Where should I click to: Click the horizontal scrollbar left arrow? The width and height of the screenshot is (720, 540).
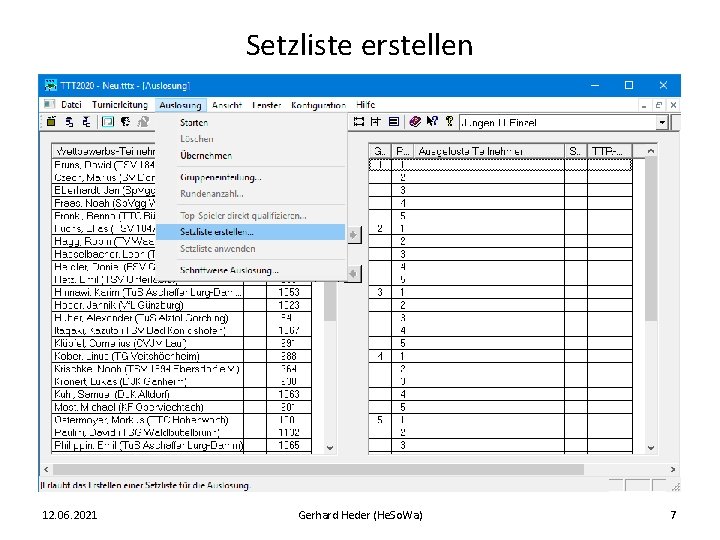[46, 469]
